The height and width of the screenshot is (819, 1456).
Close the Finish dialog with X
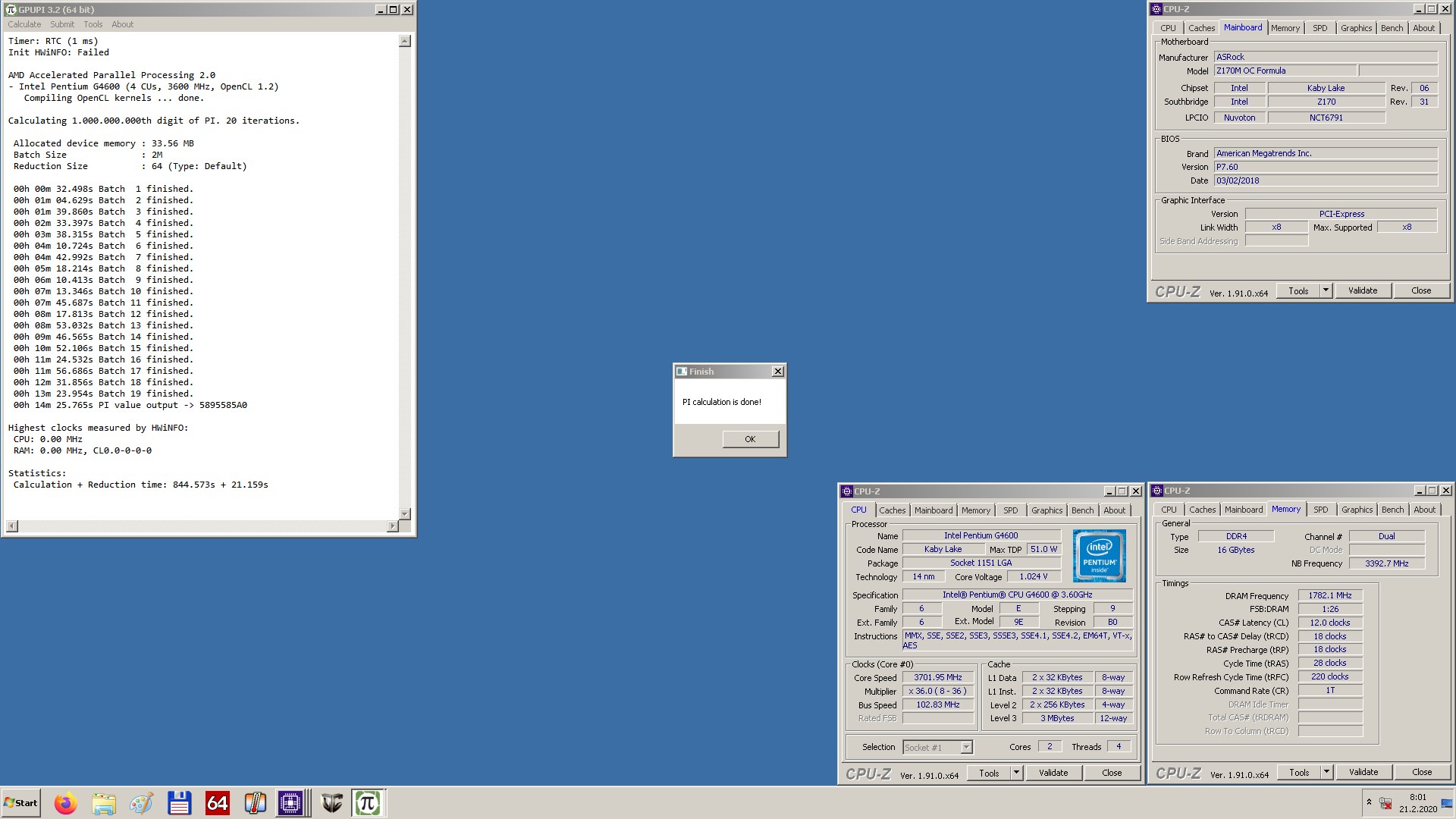click(x=777, y=372)
